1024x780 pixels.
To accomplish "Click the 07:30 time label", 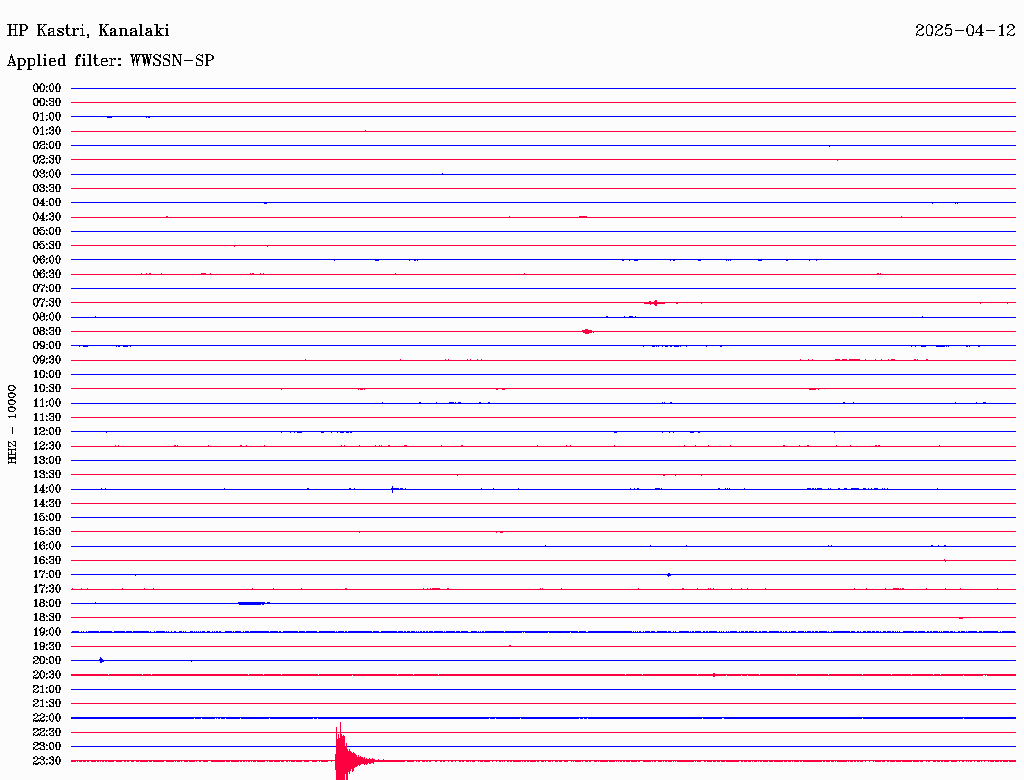I will click(x=47, y=303).
